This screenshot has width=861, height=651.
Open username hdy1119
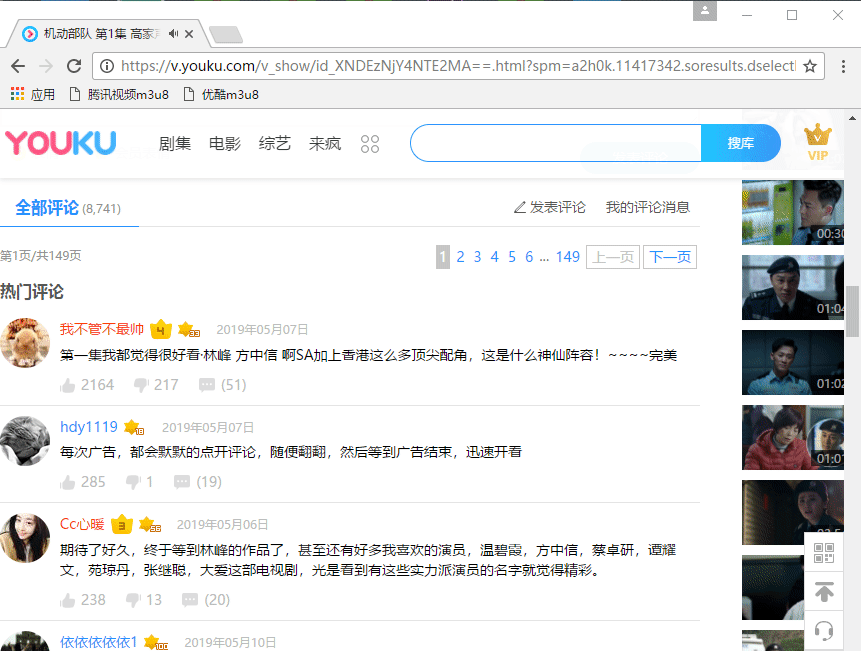tap(88, 426)
